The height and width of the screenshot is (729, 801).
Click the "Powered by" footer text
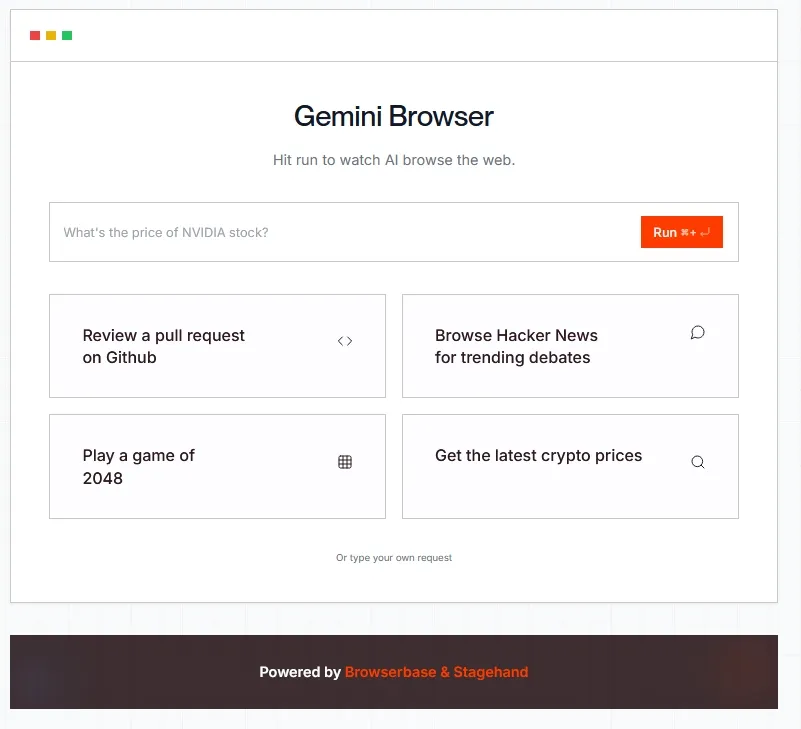coord(300,672)
